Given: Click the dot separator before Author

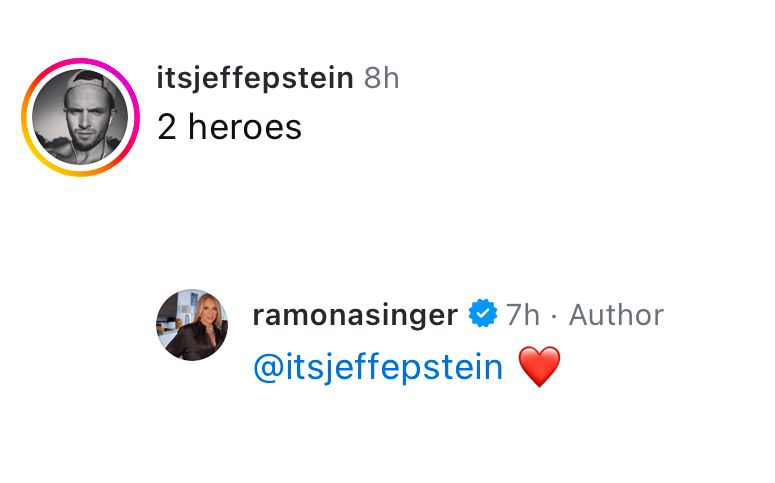Looking at the screenshot, I should point(554,316).
